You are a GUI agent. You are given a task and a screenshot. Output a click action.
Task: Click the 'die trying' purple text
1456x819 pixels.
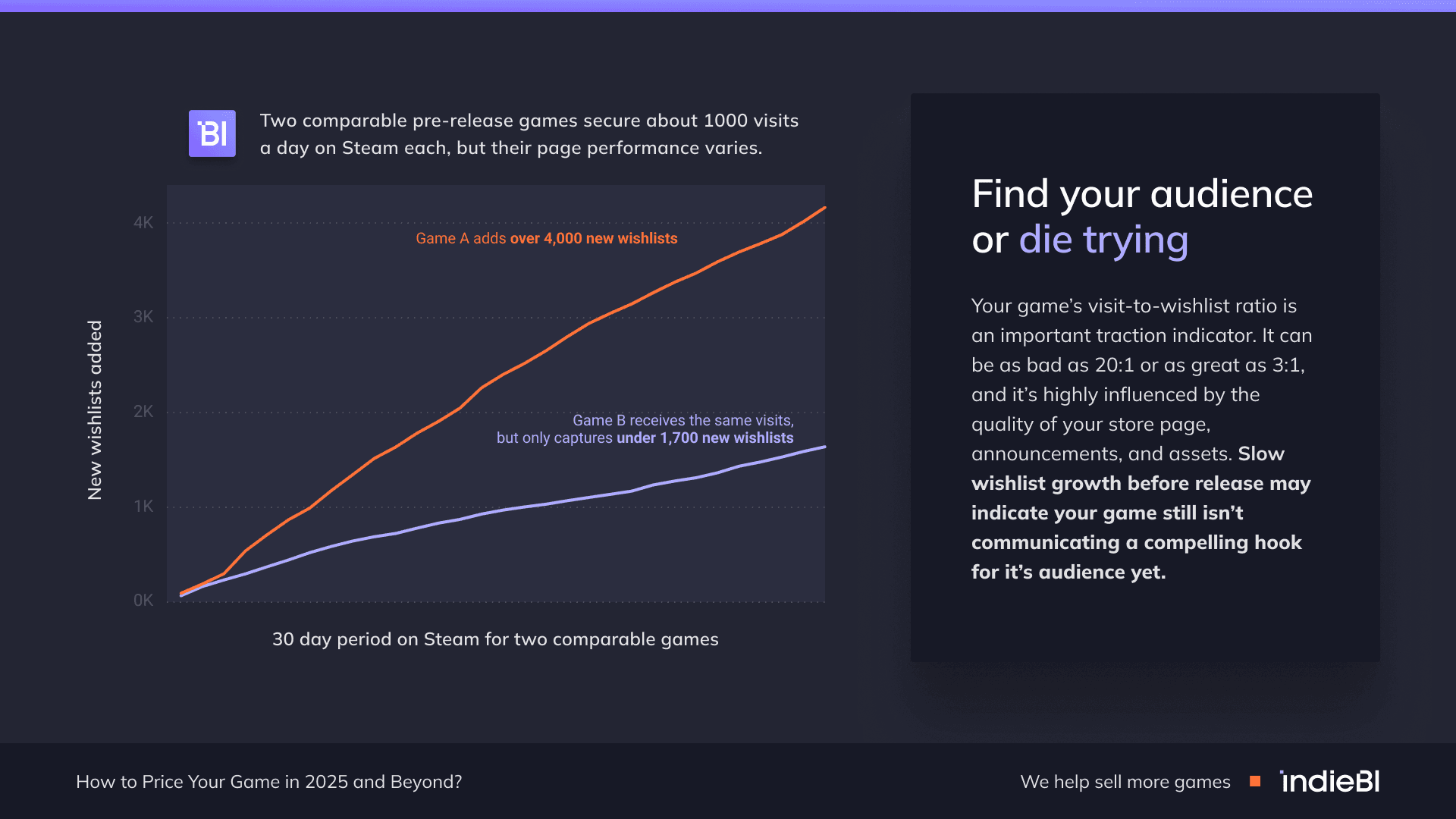(x=1103, y=240)
